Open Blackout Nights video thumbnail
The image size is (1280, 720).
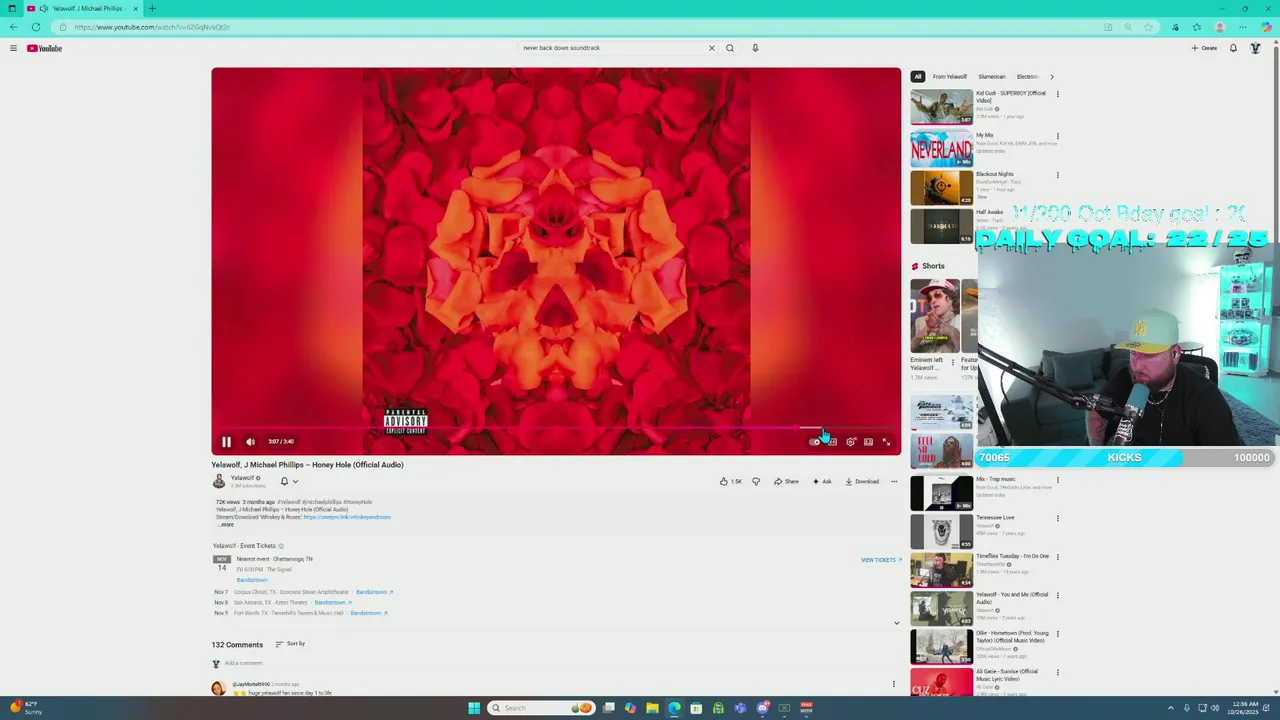[x=941, y=187]
